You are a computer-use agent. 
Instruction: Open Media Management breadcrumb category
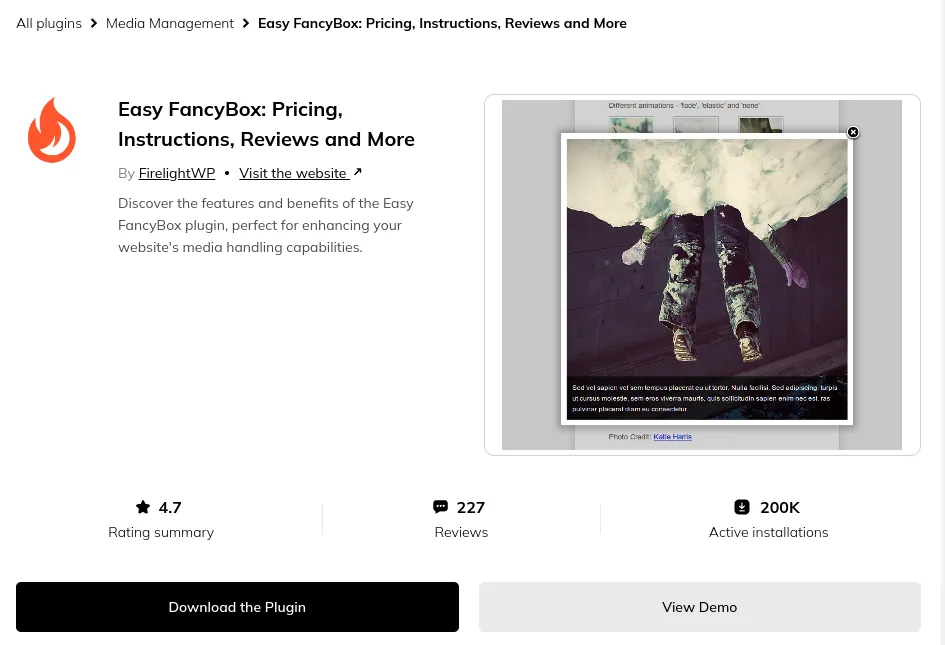click(x=170, y=23)
